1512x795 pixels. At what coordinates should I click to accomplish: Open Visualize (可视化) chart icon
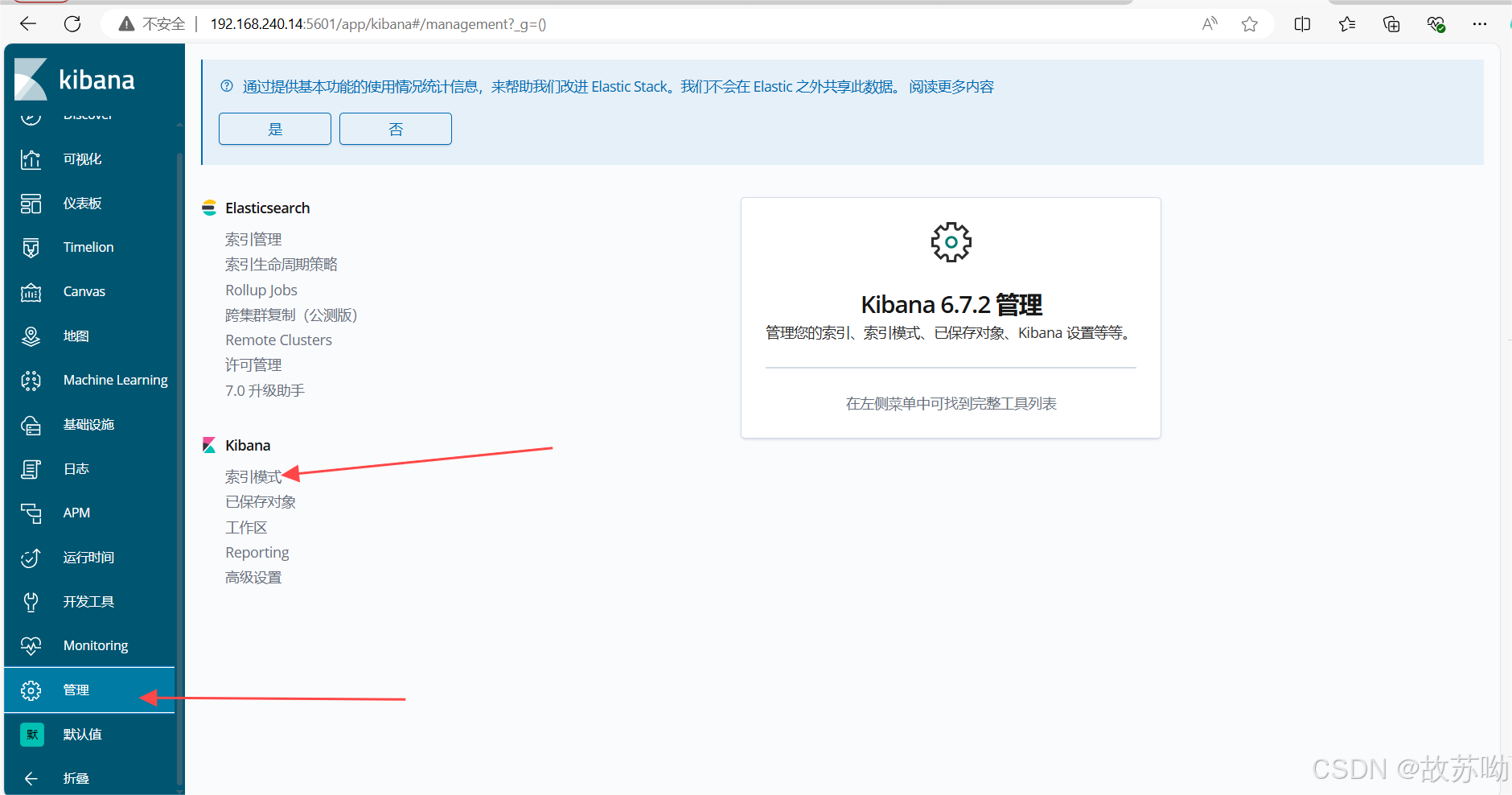click(31, 159)
